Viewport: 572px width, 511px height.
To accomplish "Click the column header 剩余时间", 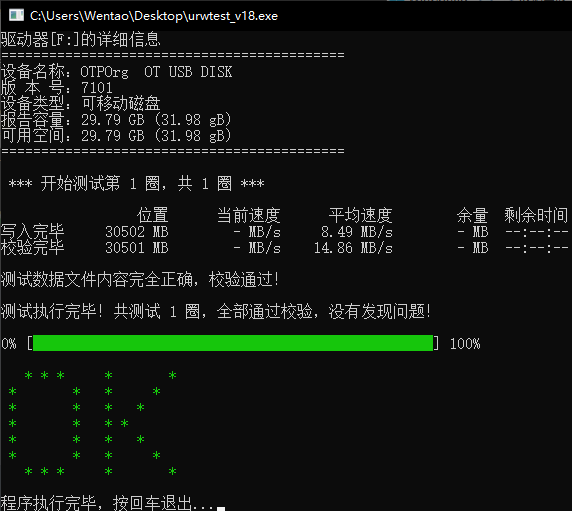I will click(x=536, y=215).
